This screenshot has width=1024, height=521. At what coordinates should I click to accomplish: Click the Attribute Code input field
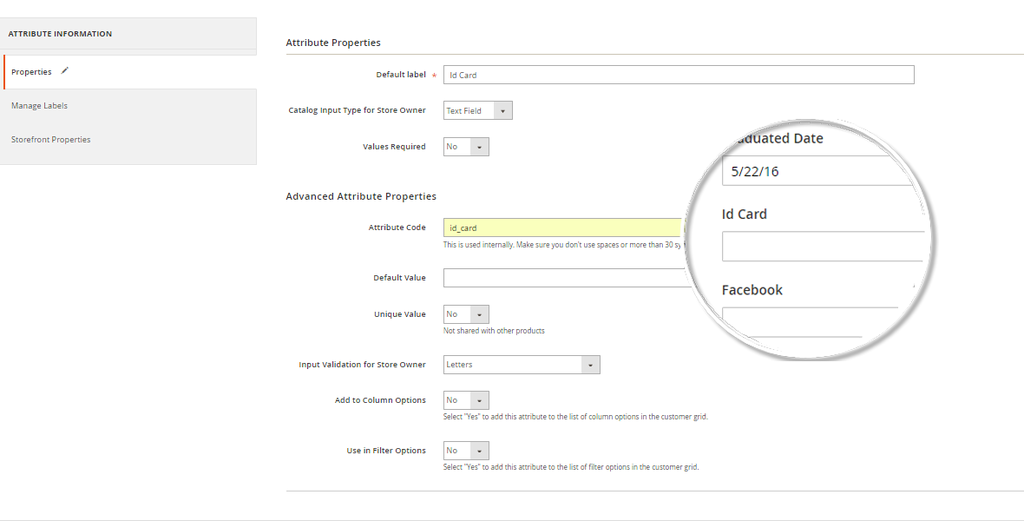coord(562,228)
